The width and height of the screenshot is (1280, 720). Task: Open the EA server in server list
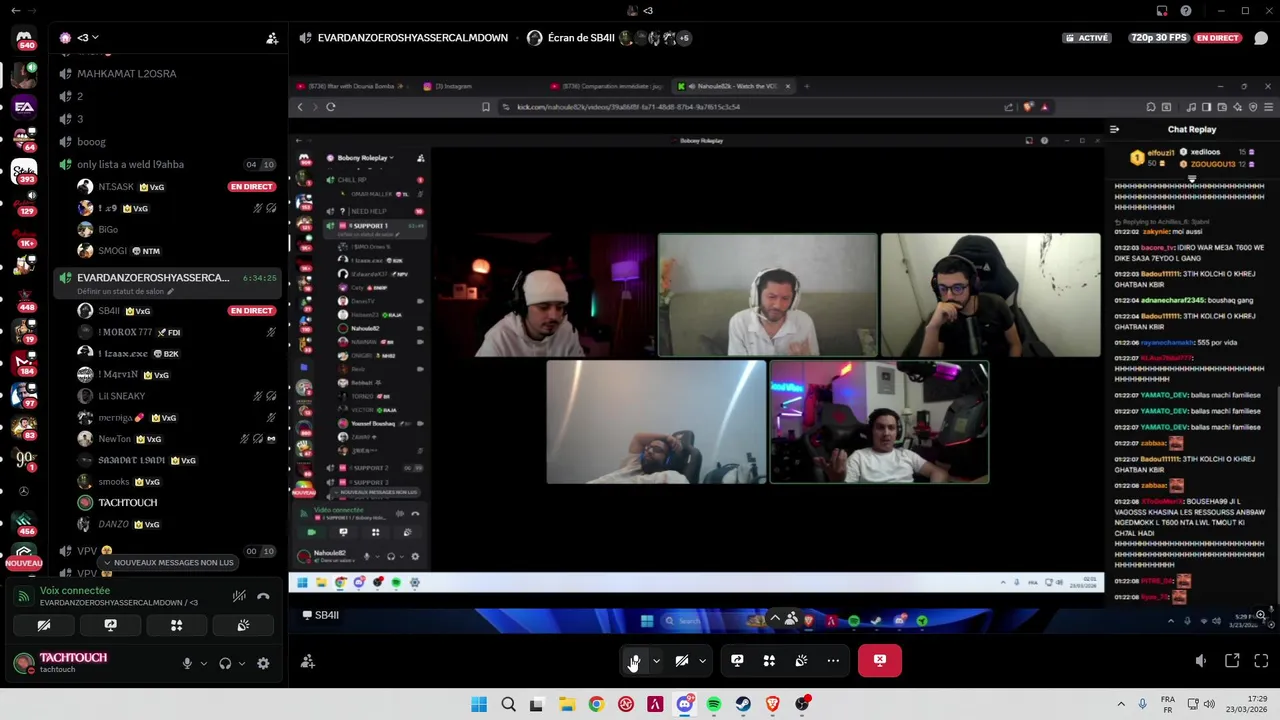(24, 107)
